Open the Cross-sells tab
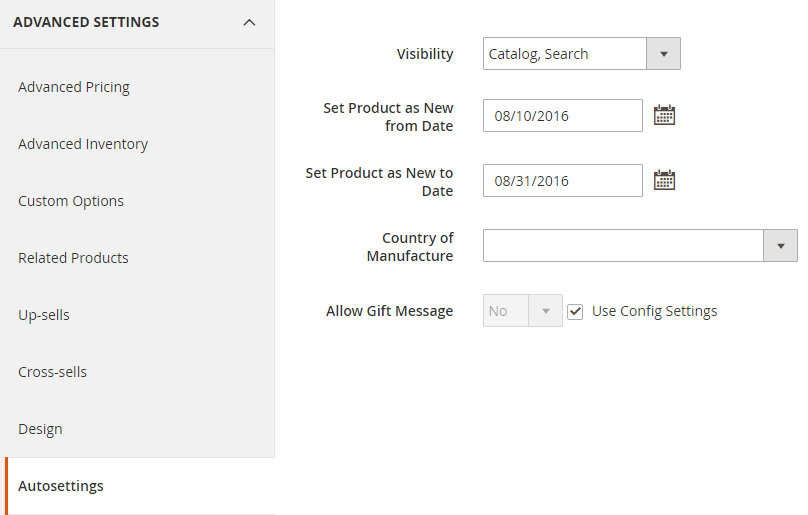 (x=53, y=372)
